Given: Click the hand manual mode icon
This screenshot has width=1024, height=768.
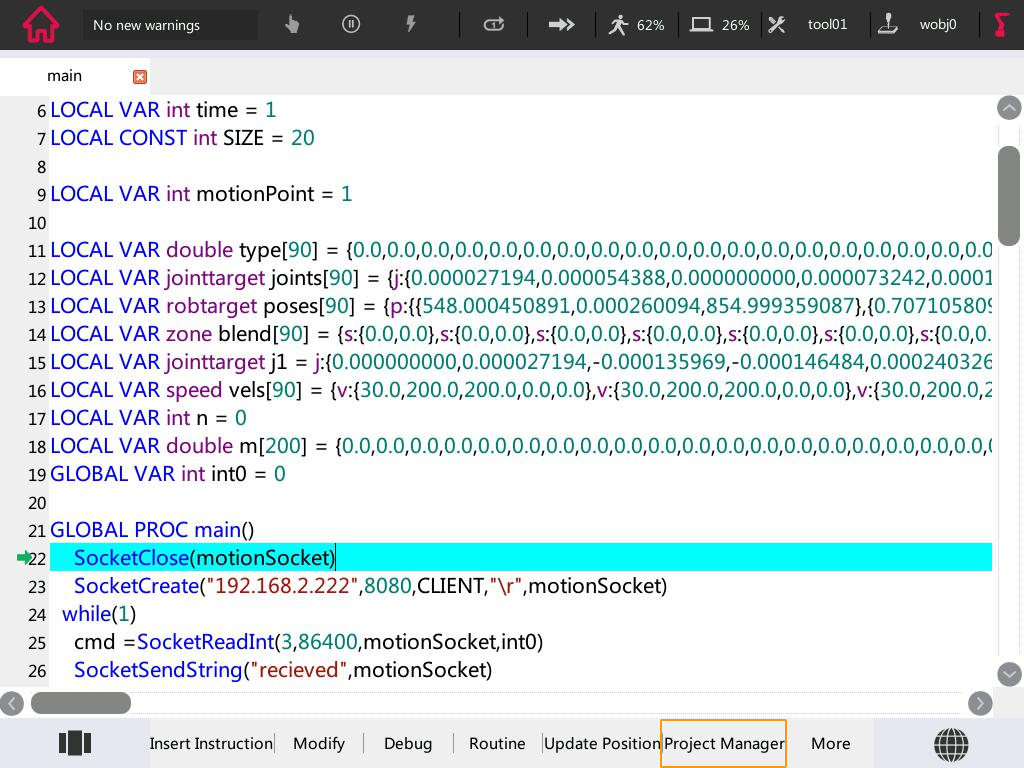Looking at the screenshot, I should point(292,25).
